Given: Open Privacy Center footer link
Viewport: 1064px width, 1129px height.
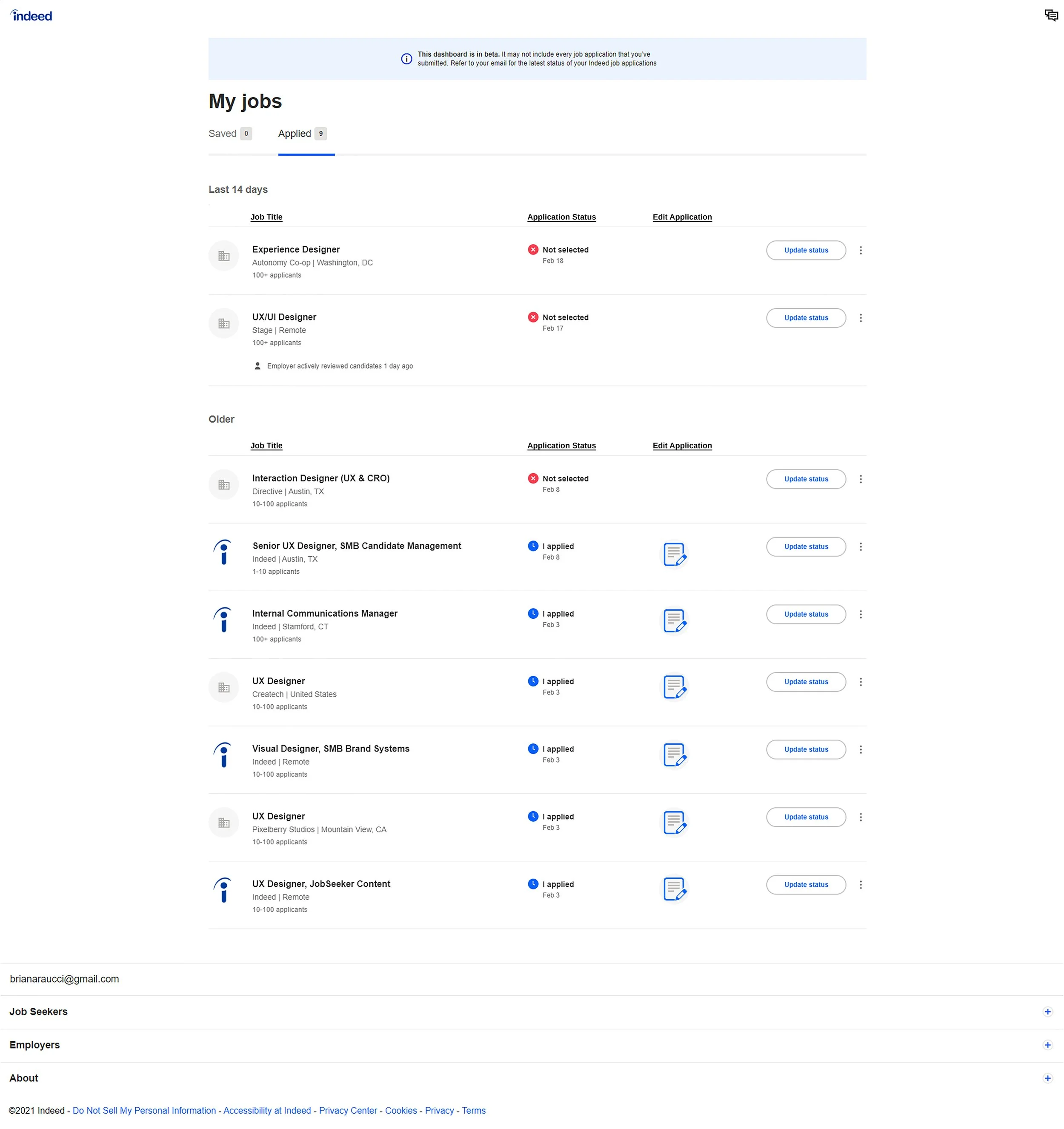Looking at the screenshot, I should tap(348, 1111).
